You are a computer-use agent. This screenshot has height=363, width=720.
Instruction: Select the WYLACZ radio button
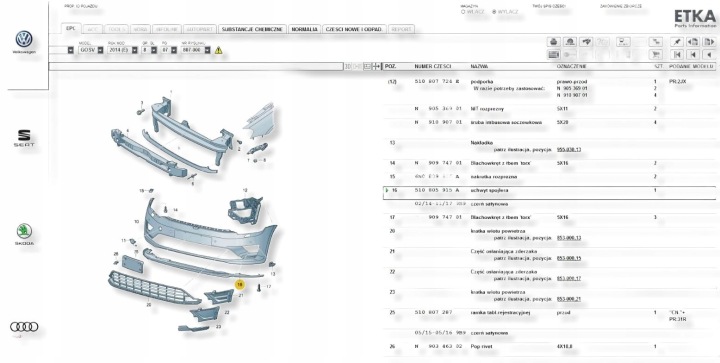(x=494, y=12)
